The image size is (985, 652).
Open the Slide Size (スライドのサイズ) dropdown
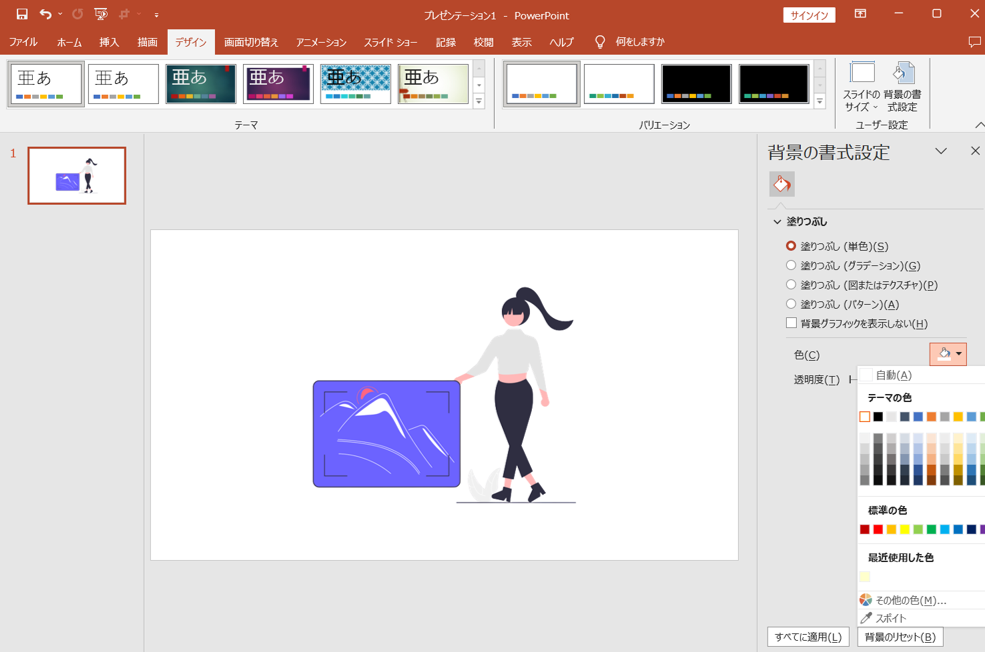(x=861, y=87)
